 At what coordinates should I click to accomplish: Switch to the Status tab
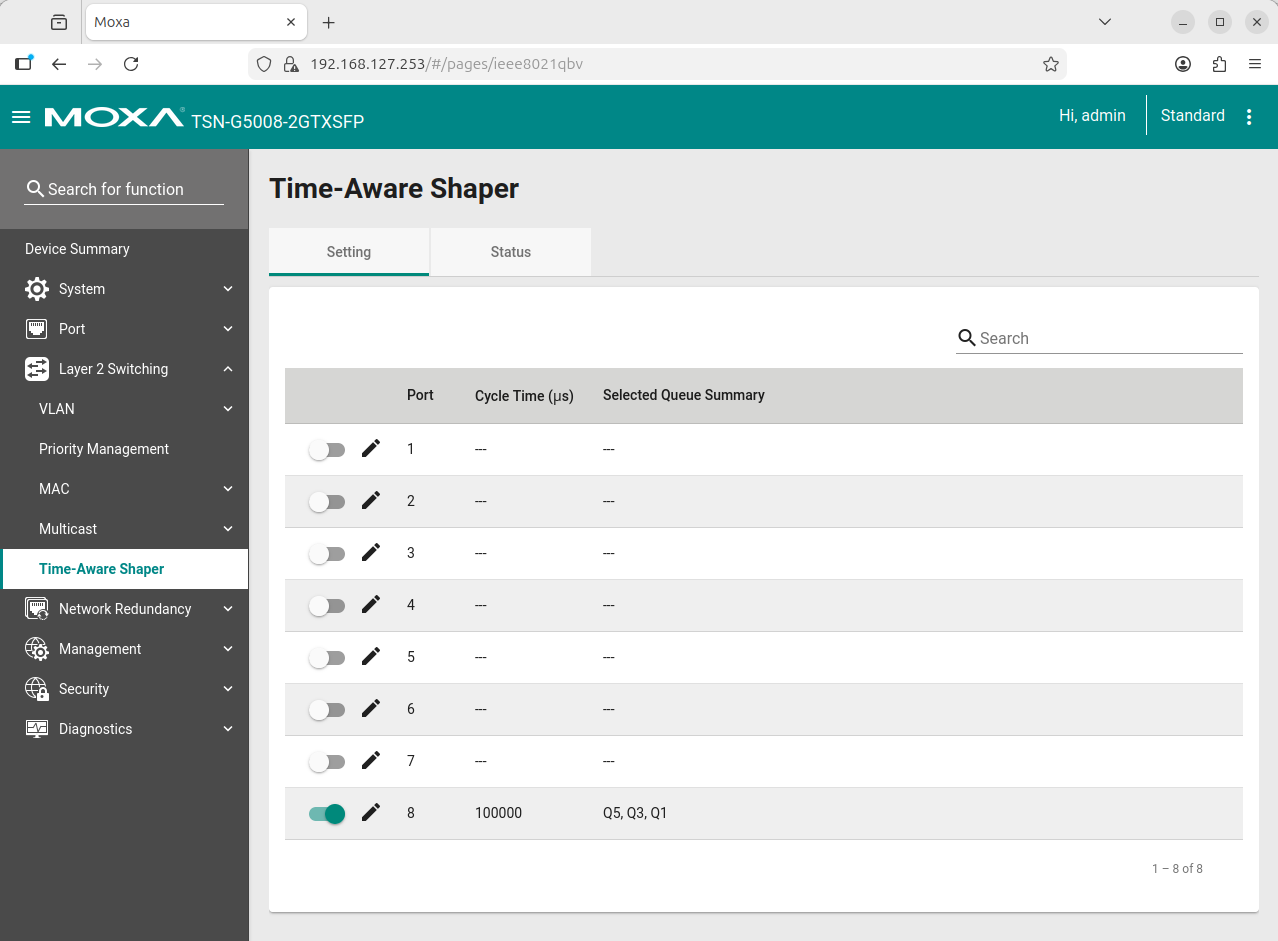(x=510, y=251)
